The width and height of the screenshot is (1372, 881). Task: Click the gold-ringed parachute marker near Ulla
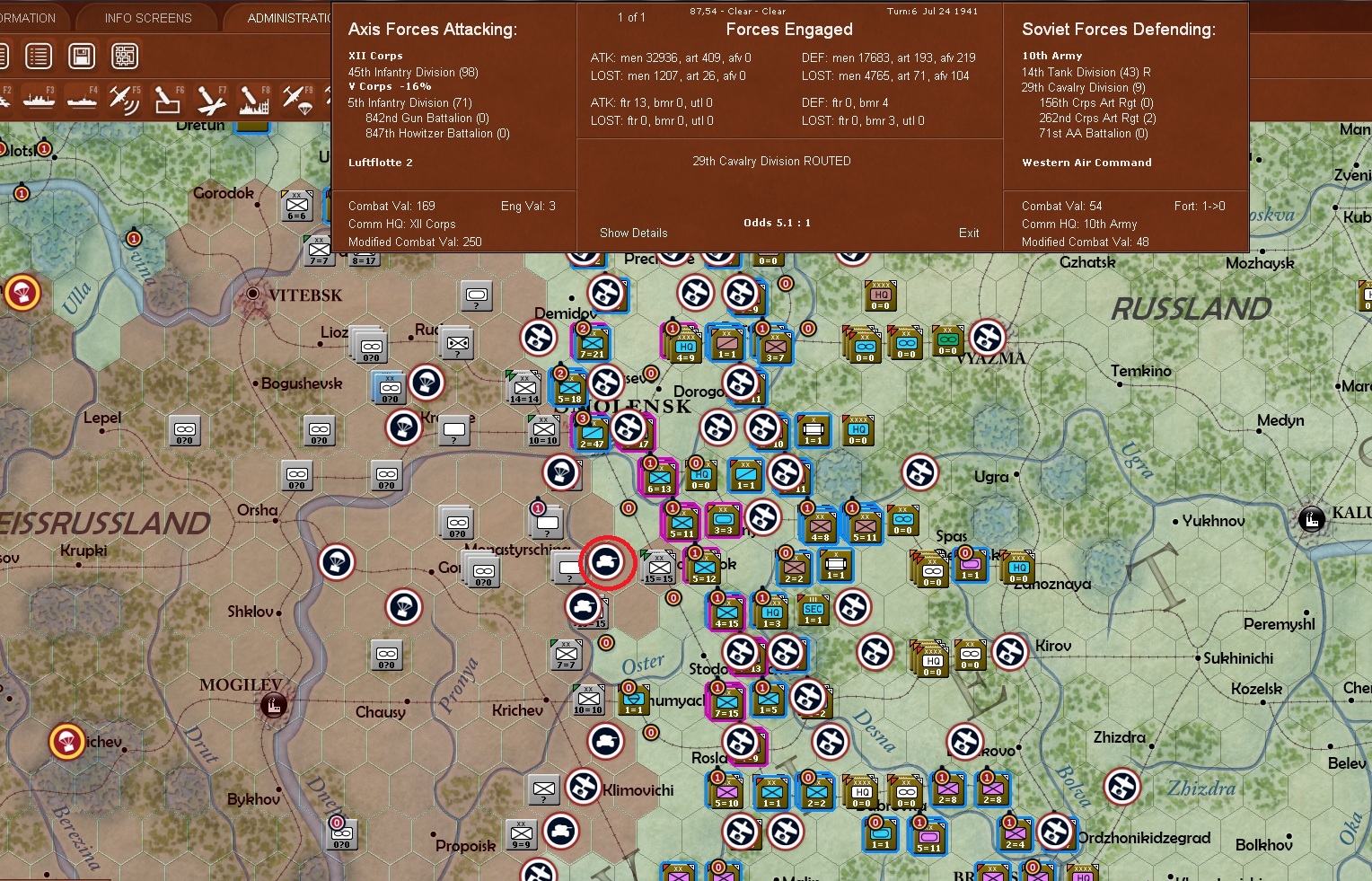[x=22, y=293]
